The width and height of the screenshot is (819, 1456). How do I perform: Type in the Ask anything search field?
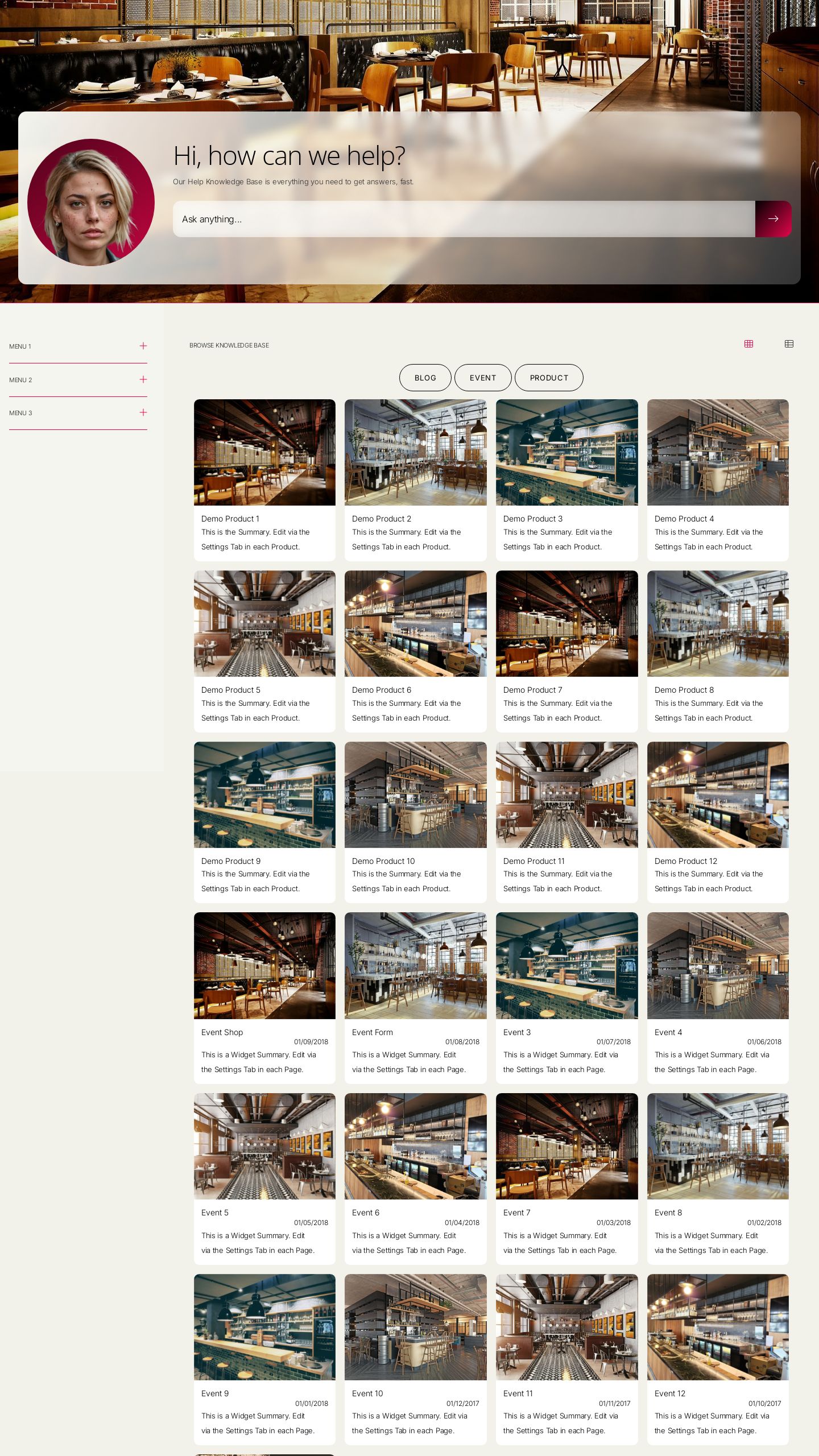point(464,219)
